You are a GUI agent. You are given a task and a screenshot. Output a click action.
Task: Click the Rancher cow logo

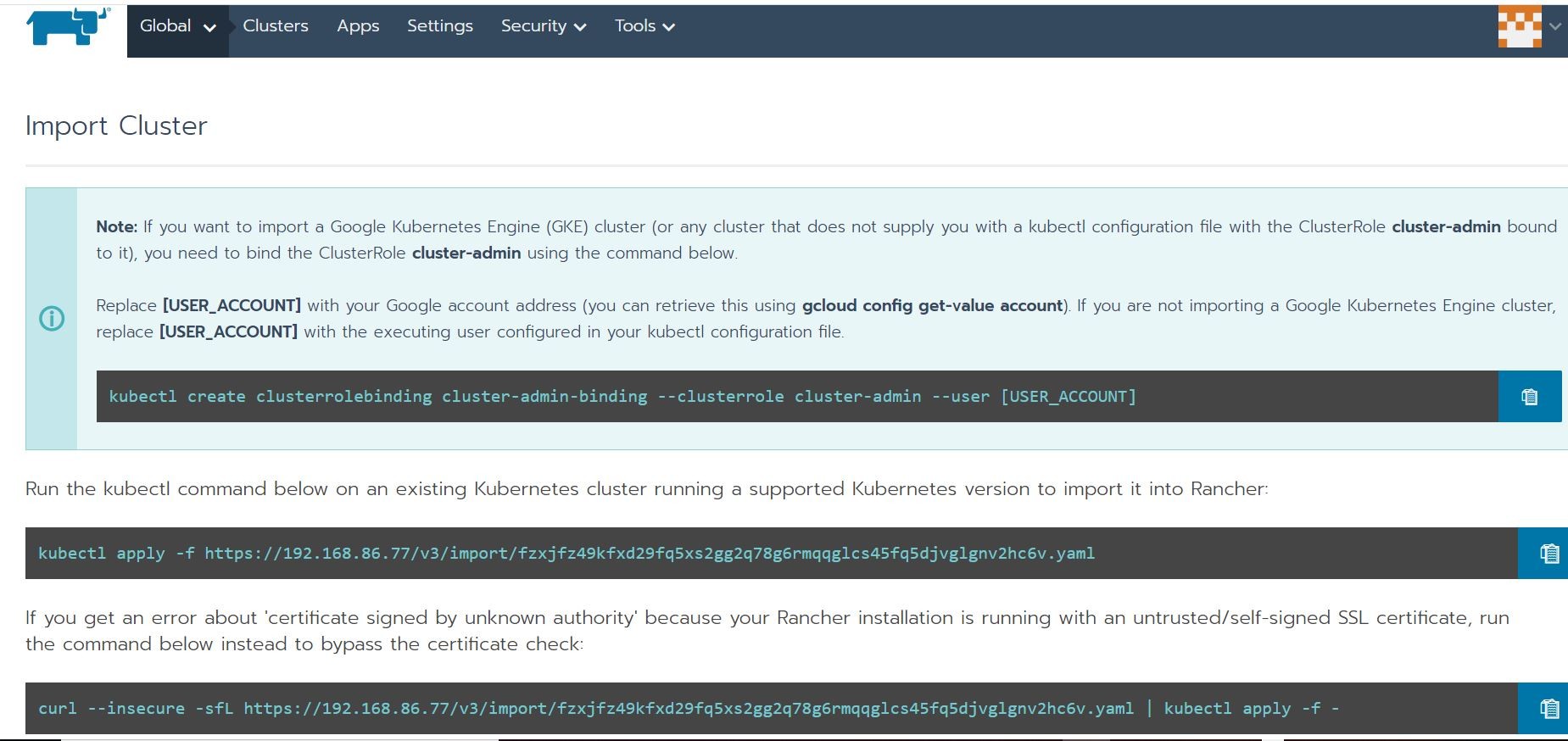pyautogui.click(x=68, y=26)
